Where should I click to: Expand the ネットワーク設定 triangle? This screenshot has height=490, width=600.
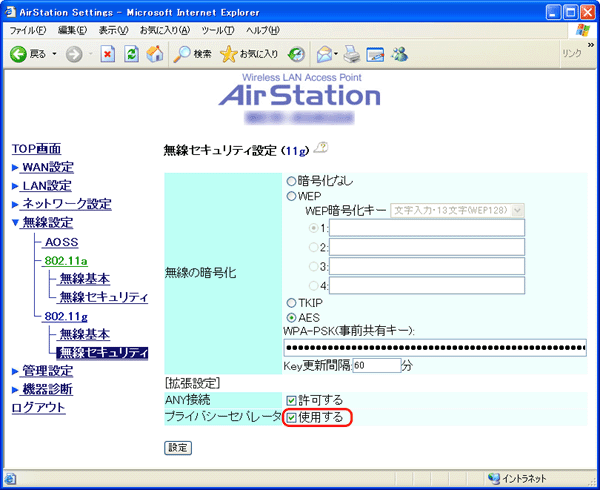coord(15,204)
